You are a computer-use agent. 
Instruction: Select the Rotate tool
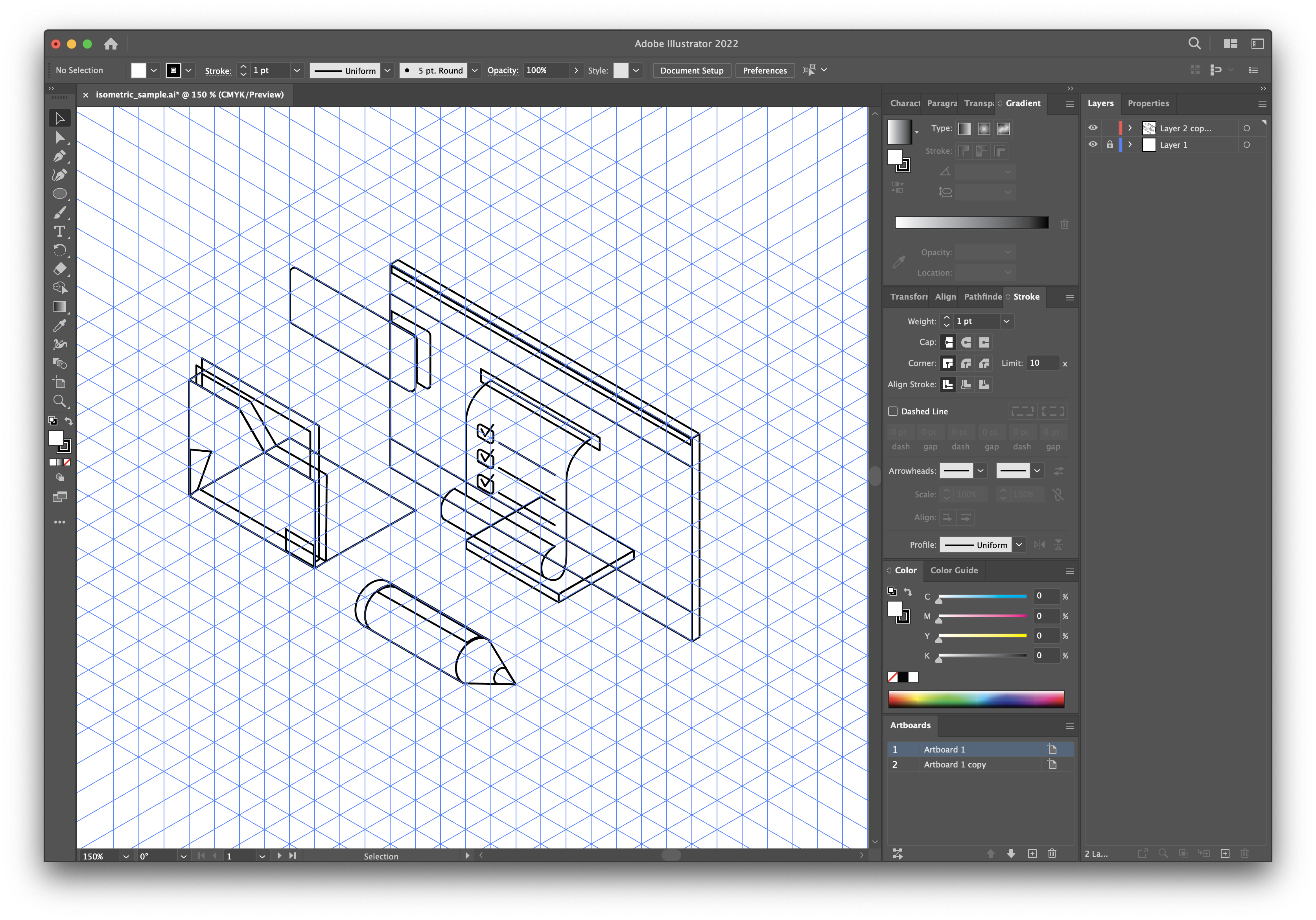click(x=60, y=250)
